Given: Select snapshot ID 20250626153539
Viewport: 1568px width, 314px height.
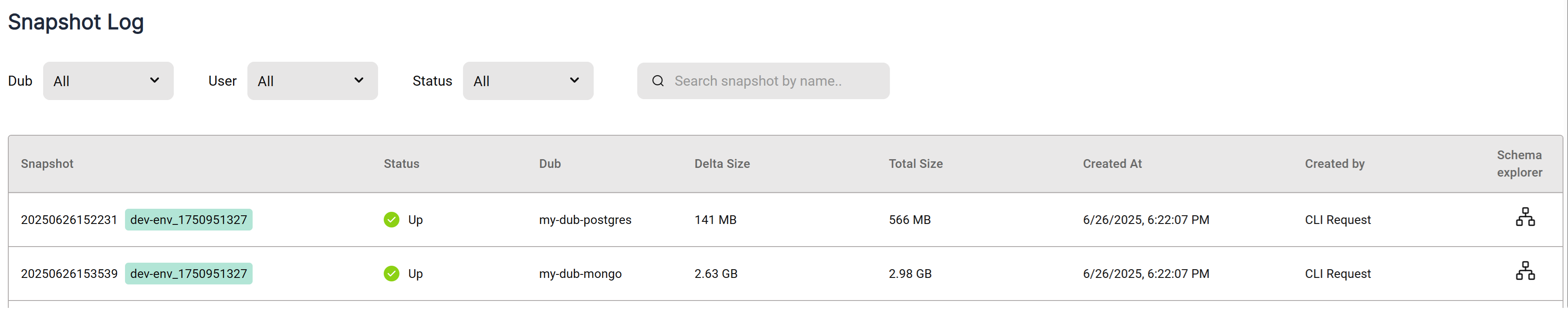Looking at the screenshot, I should pyautogui.click(x=69, y=274).
